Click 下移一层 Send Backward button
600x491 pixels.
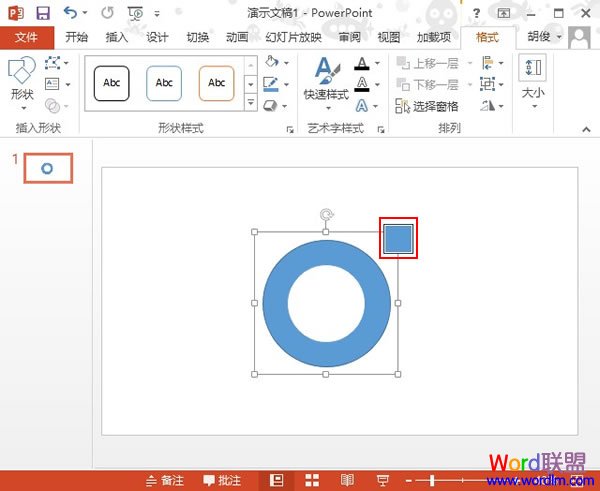pos(428,84)
